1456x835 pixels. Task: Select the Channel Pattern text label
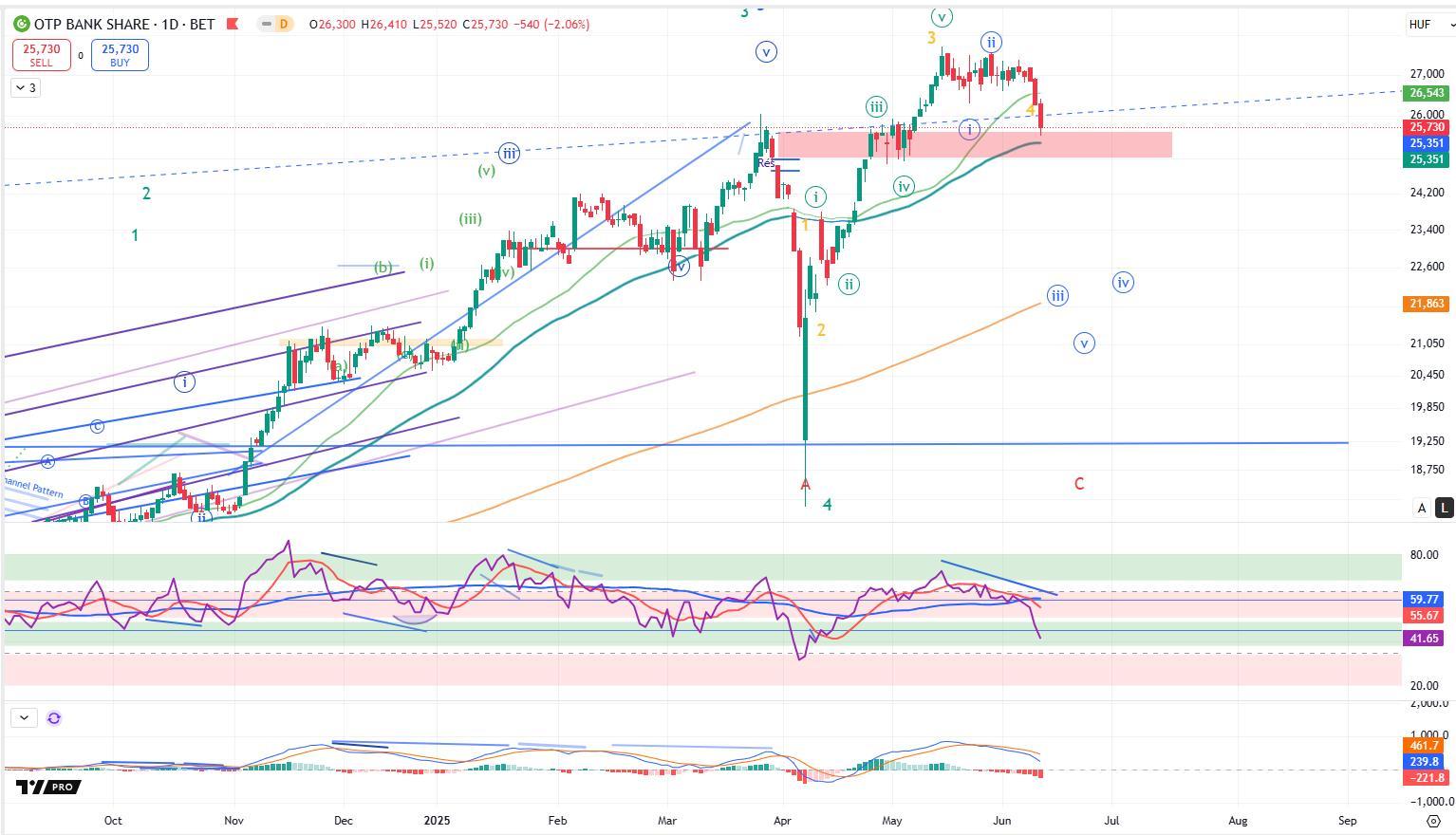coord(33,489)
